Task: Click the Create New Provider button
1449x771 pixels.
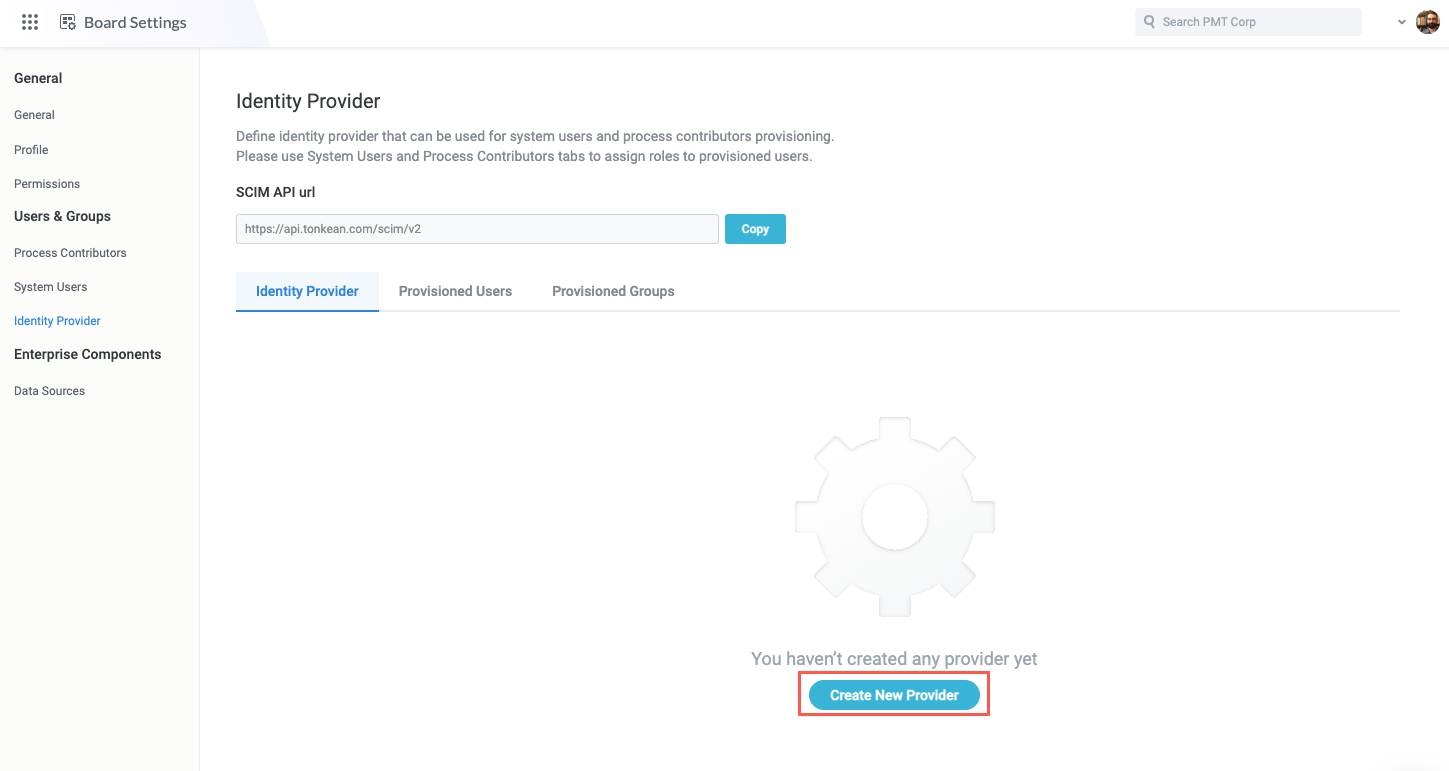Action: [x=893, y=694]
